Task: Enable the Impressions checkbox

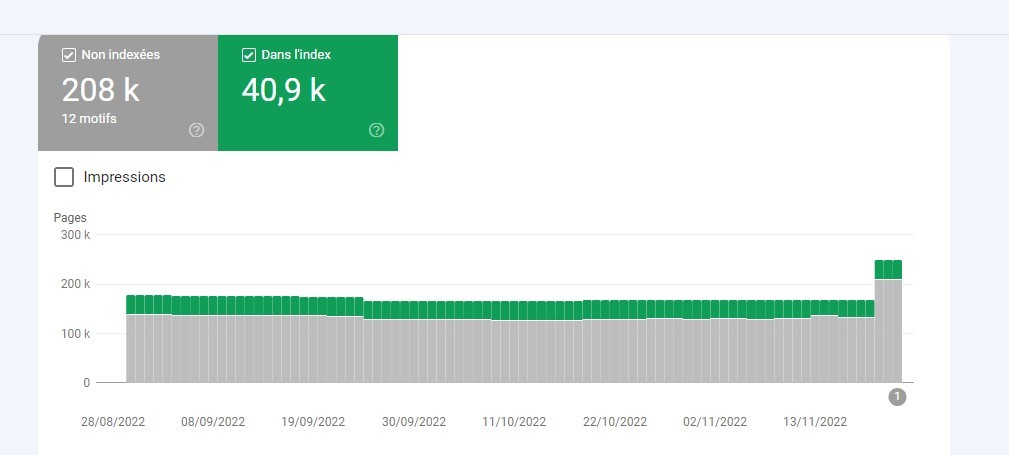Action: tap(64, 177)
